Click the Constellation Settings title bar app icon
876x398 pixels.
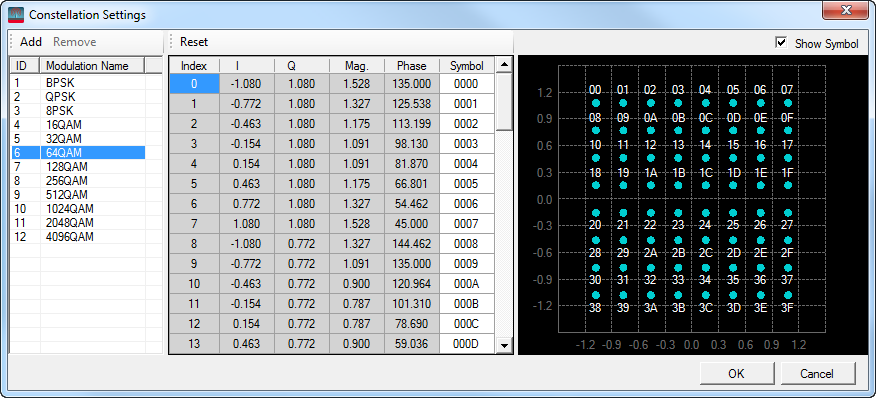point(16,15)
